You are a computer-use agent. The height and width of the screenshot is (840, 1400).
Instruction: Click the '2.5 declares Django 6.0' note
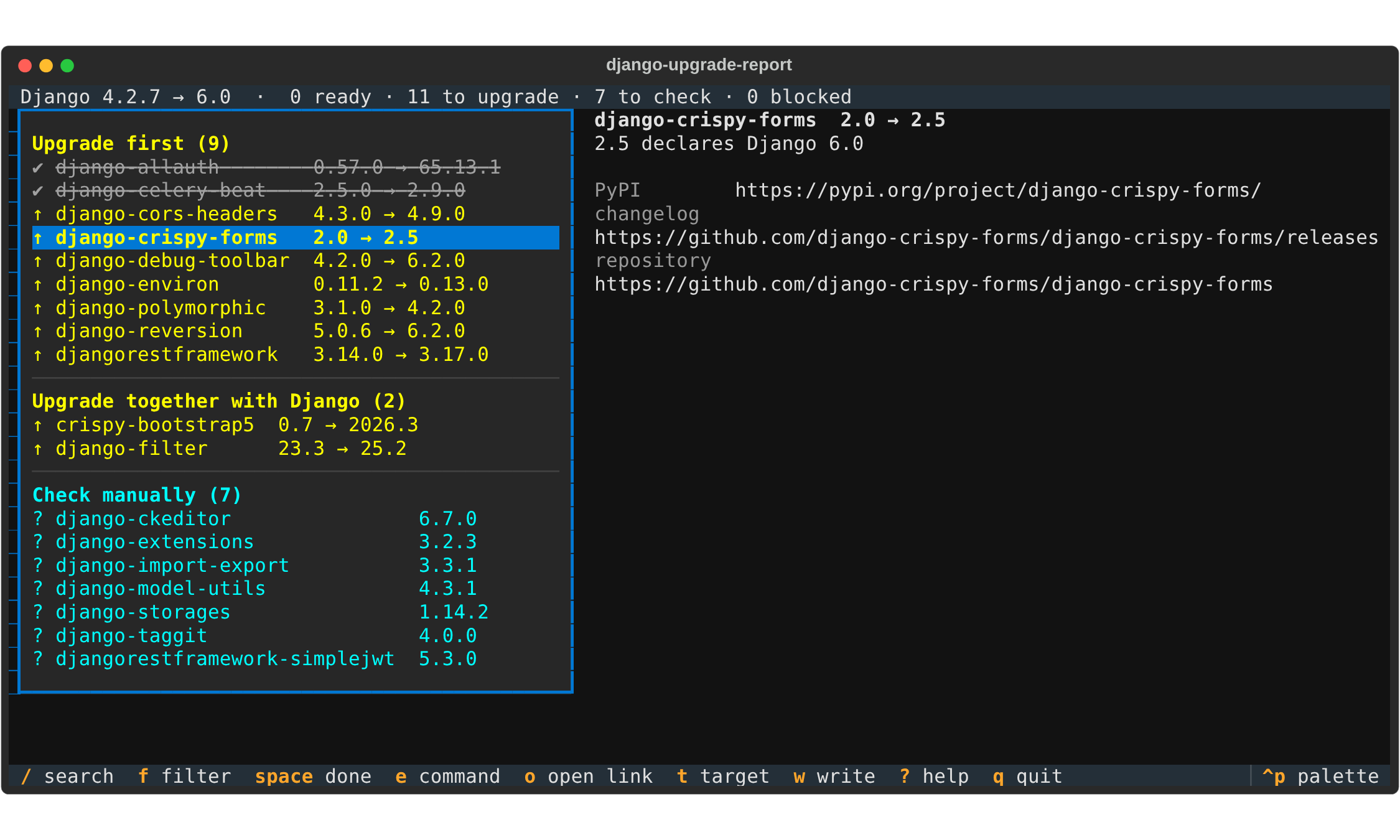[729, 144]
